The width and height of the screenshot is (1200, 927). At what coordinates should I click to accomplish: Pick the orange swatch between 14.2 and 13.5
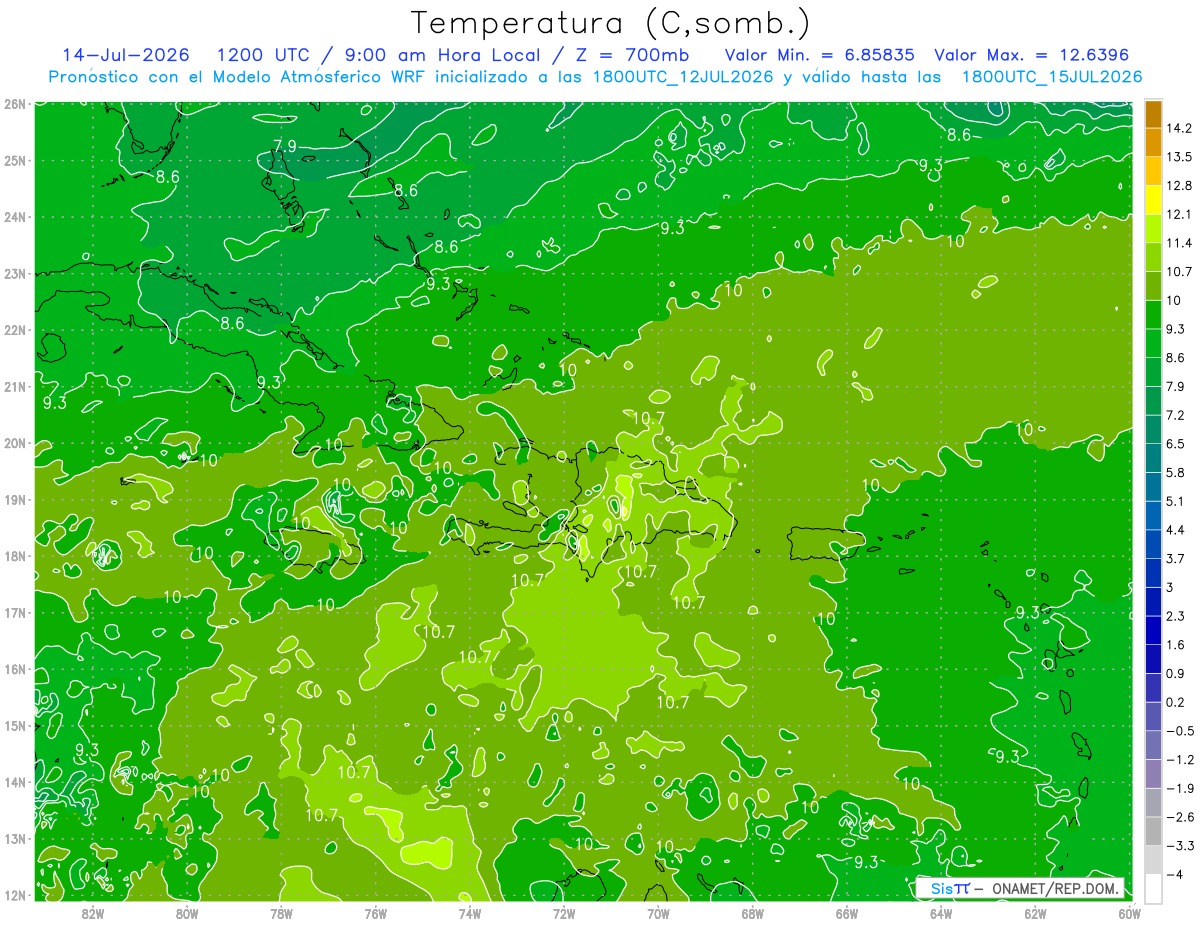click(1153, 142)
